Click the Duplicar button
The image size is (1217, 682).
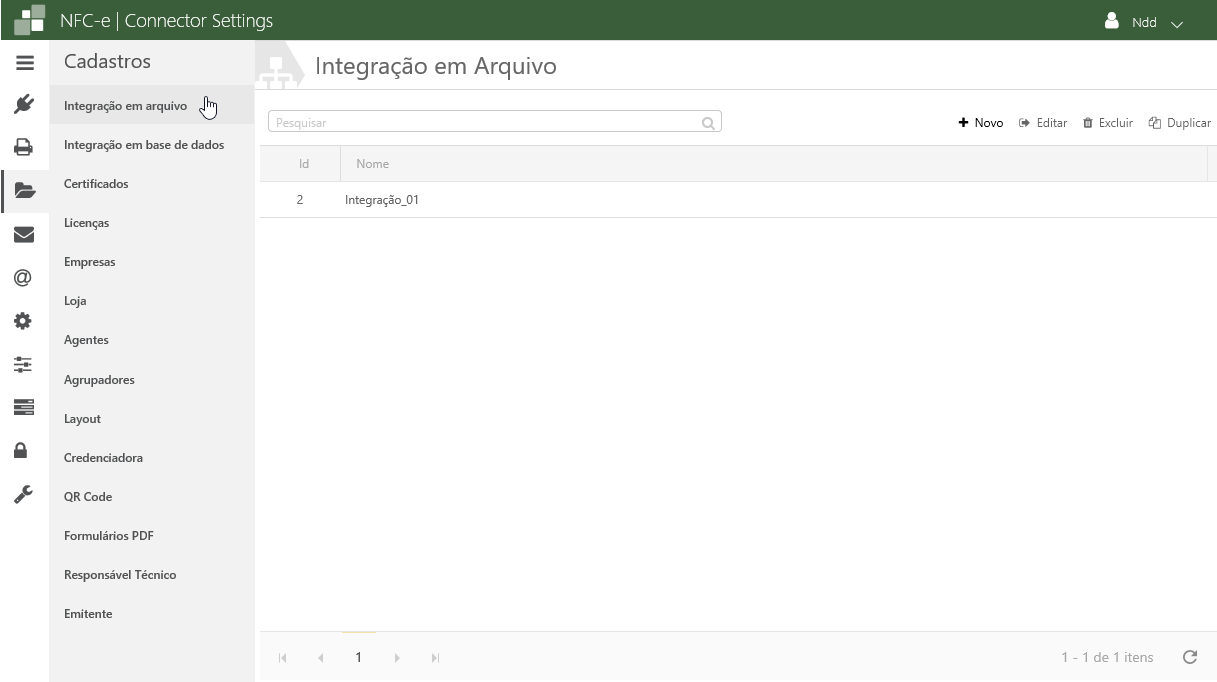click(x=1180, y=123)
